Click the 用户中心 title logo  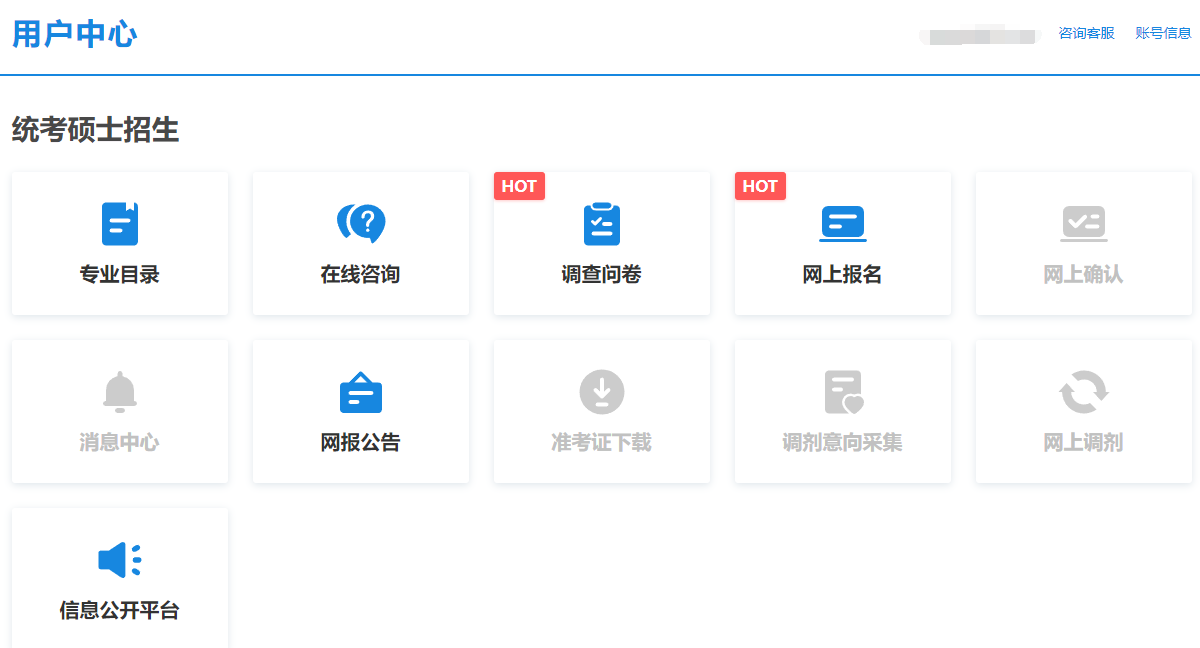[x=75, y=34]
